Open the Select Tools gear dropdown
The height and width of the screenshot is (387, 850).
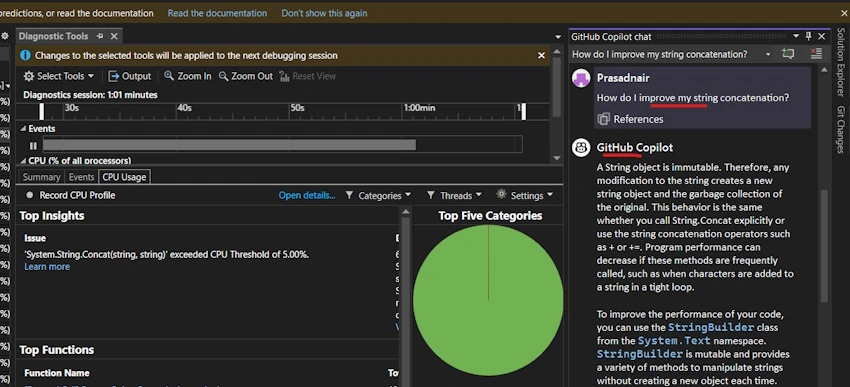[59, 76]
